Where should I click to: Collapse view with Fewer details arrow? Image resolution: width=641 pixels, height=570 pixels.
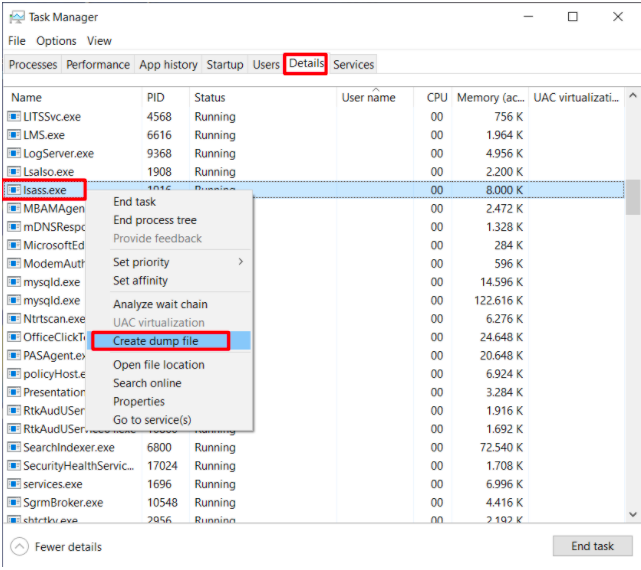tap(19, 547)
